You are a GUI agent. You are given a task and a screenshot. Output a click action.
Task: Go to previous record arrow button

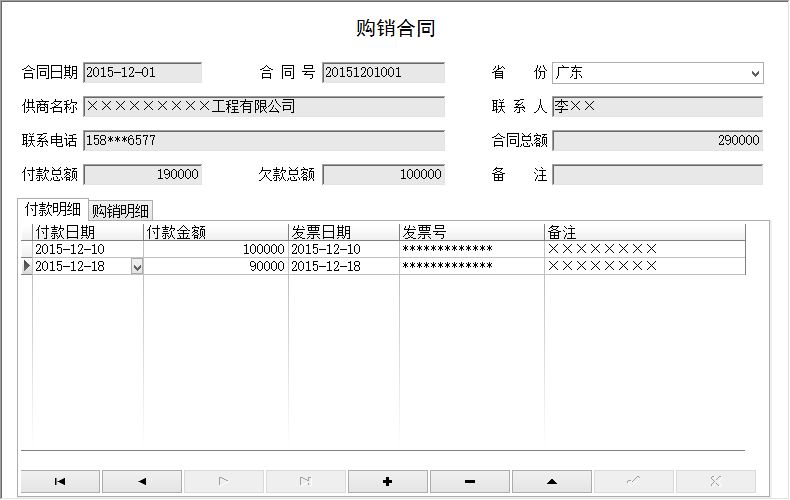pos(142,482)
